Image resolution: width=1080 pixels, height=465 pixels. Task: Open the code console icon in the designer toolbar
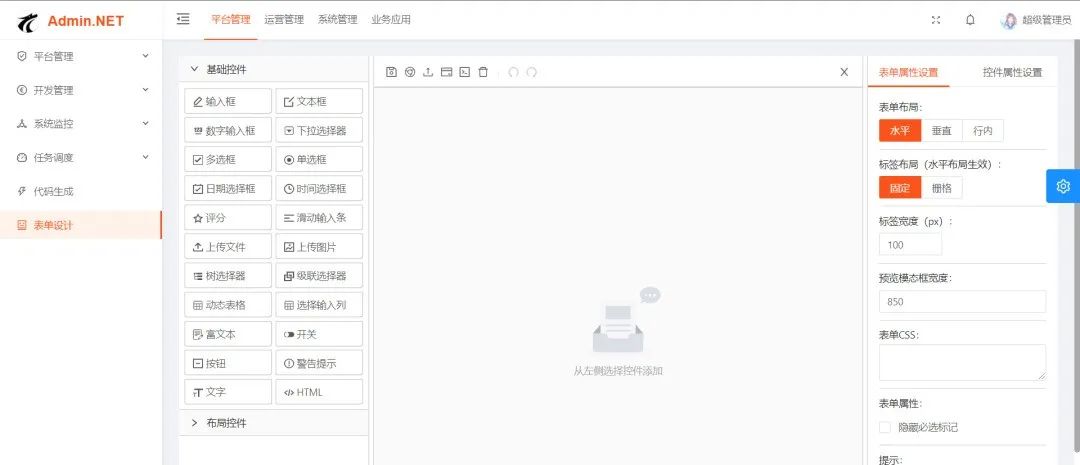(465, 72)
